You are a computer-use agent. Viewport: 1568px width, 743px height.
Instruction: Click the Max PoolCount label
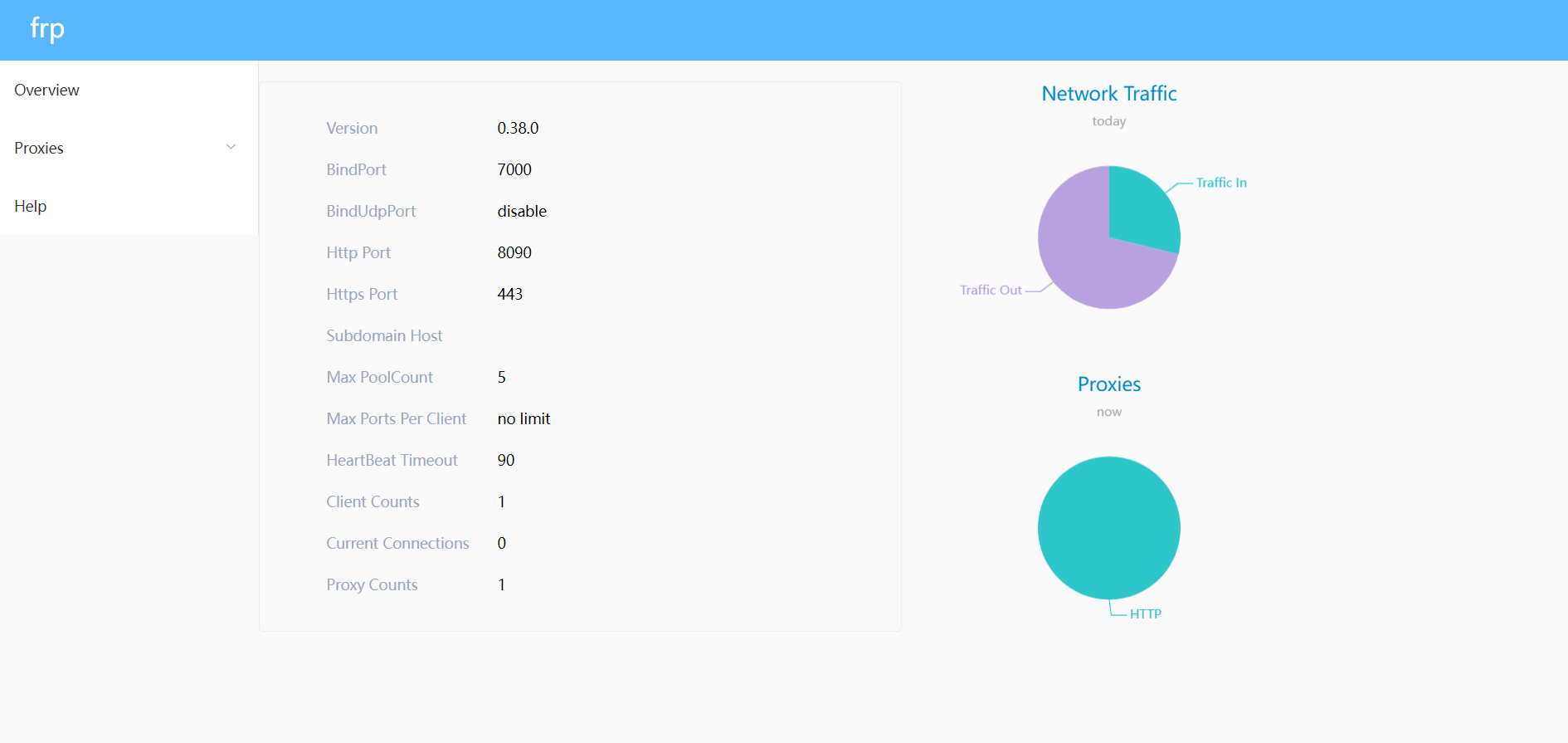[379, 377]
